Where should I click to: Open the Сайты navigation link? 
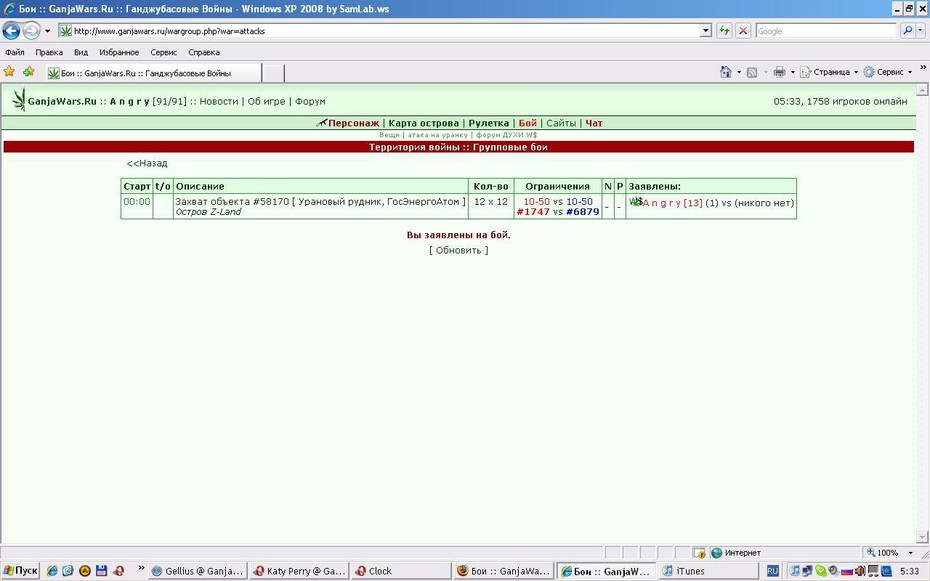coord(561,123)
